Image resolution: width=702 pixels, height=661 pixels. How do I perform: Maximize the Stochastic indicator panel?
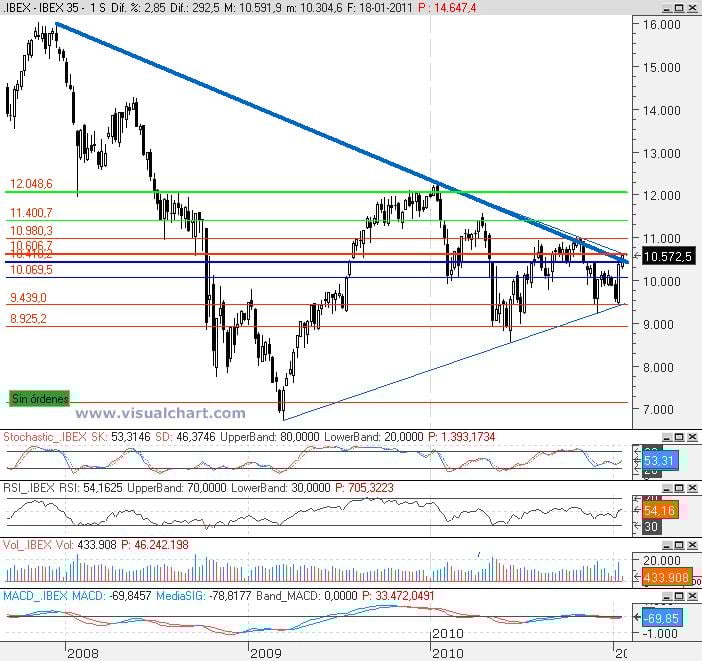coord(679,437)
